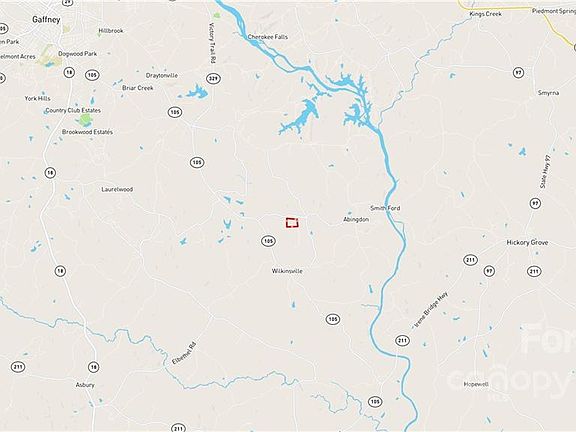This screenshot has width=576, height=432.
Task: Click the route 97 shield near Smyrna
Action: 518,72
